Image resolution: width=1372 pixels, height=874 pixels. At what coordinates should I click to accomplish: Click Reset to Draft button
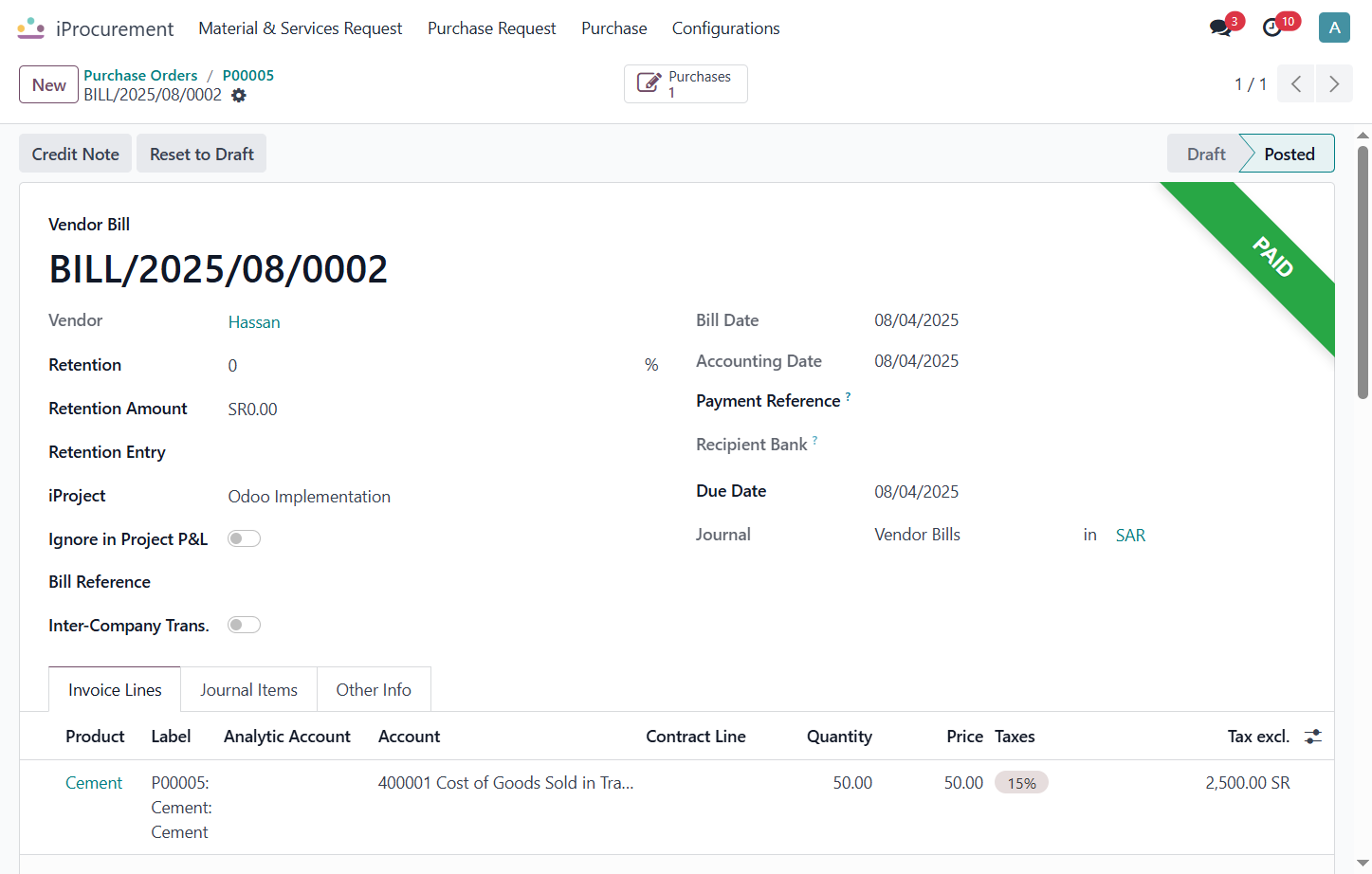pyautogui.click(x=202, y=154)
